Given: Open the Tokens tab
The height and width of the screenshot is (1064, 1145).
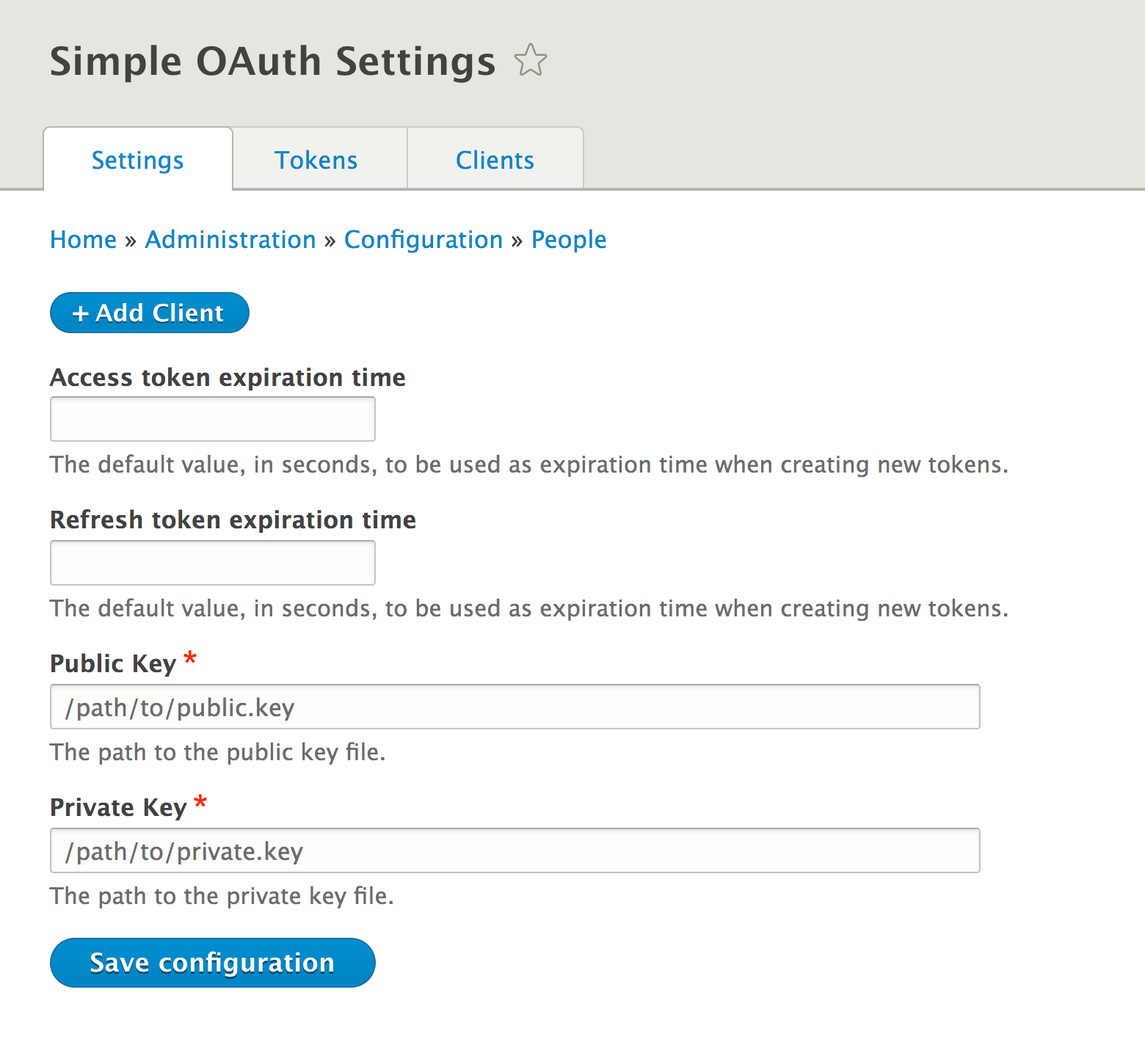Looking at the screenshot, I should click(x=316, y=160).
